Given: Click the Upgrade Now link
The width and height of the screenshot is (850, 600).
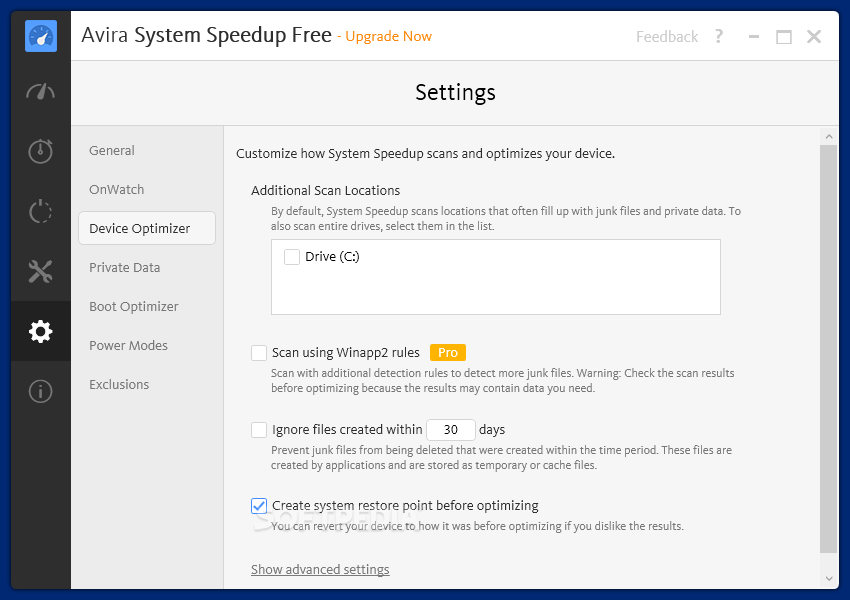Looking at the screenshot, I should click(388, 36).
